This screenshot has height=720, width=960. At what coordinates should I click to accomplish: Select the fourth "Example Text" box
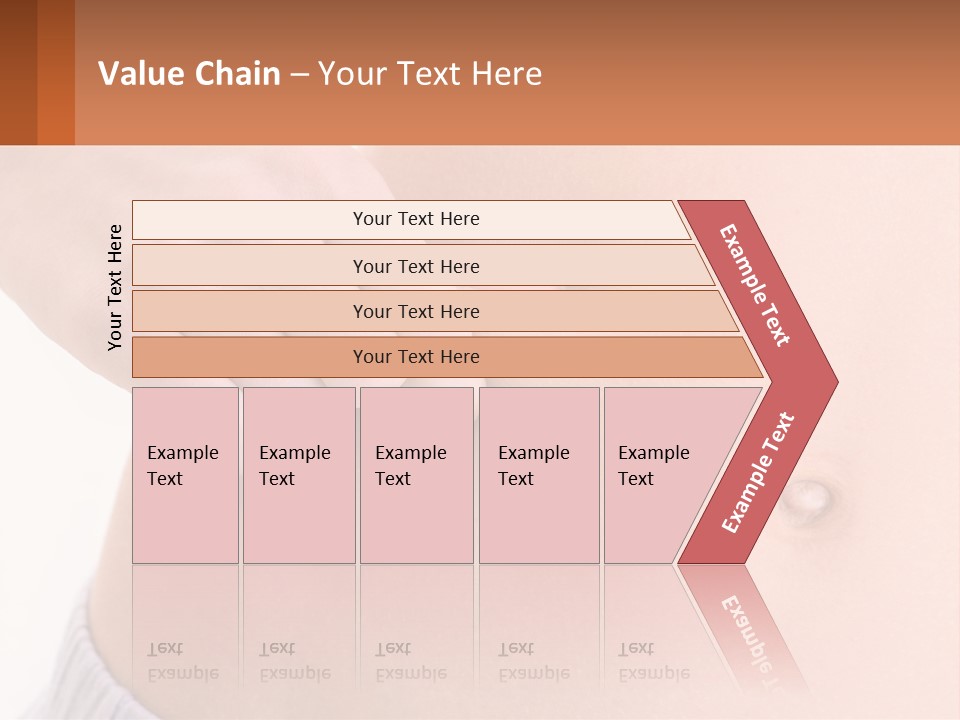pos(538,475)
